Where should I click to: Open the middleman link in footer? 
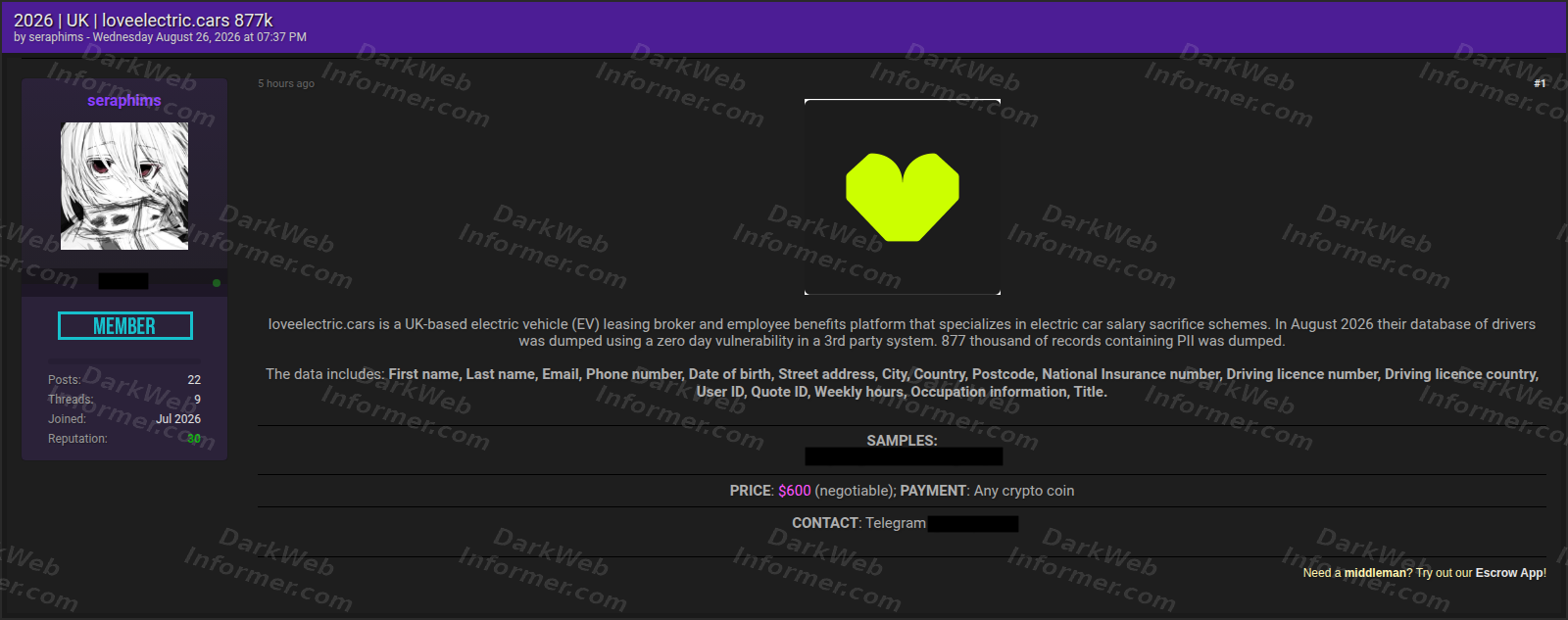1375,573
